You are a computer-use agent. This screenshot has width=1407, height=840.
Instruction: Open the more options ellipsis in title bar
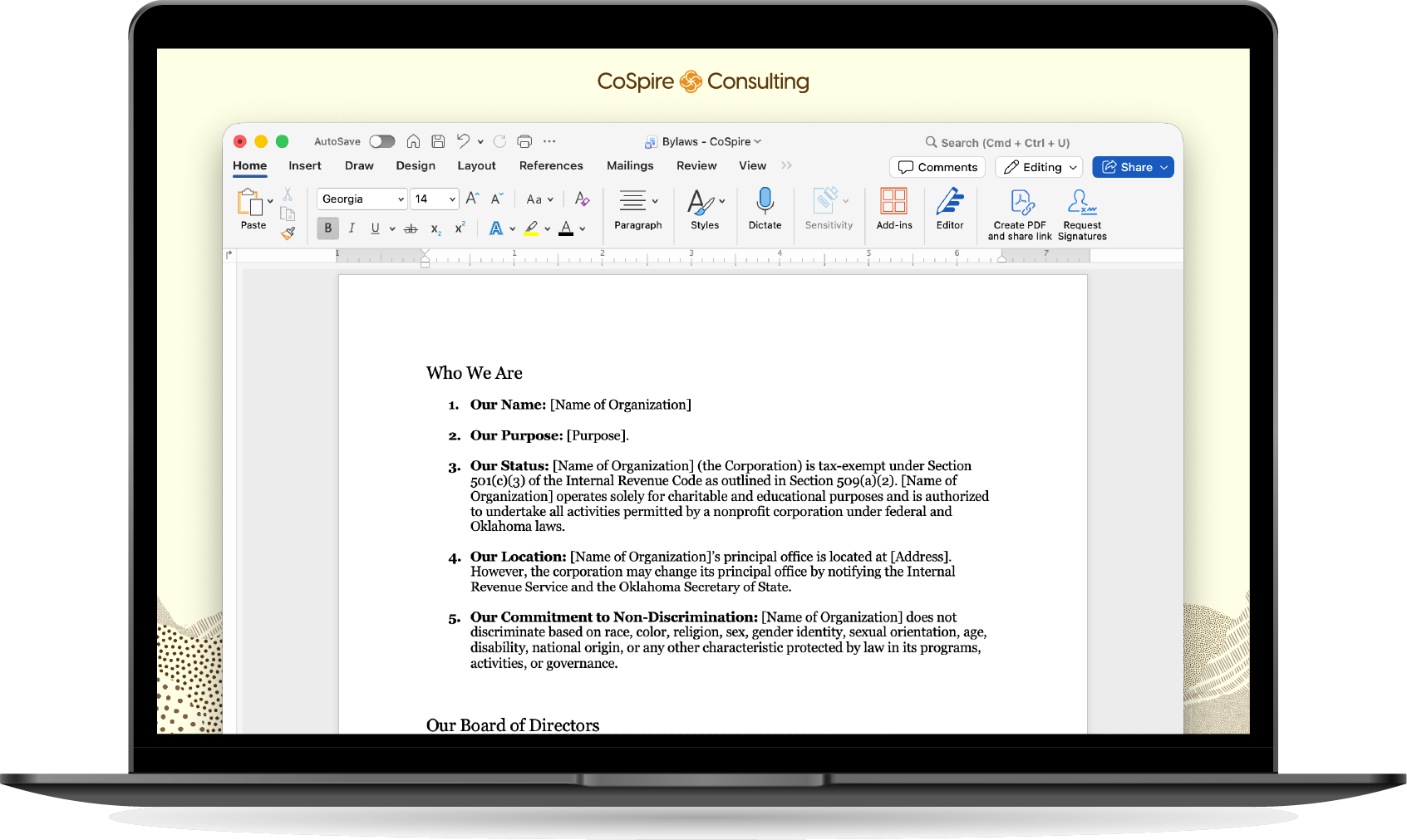pyautogui.click(x=549, y=141)
